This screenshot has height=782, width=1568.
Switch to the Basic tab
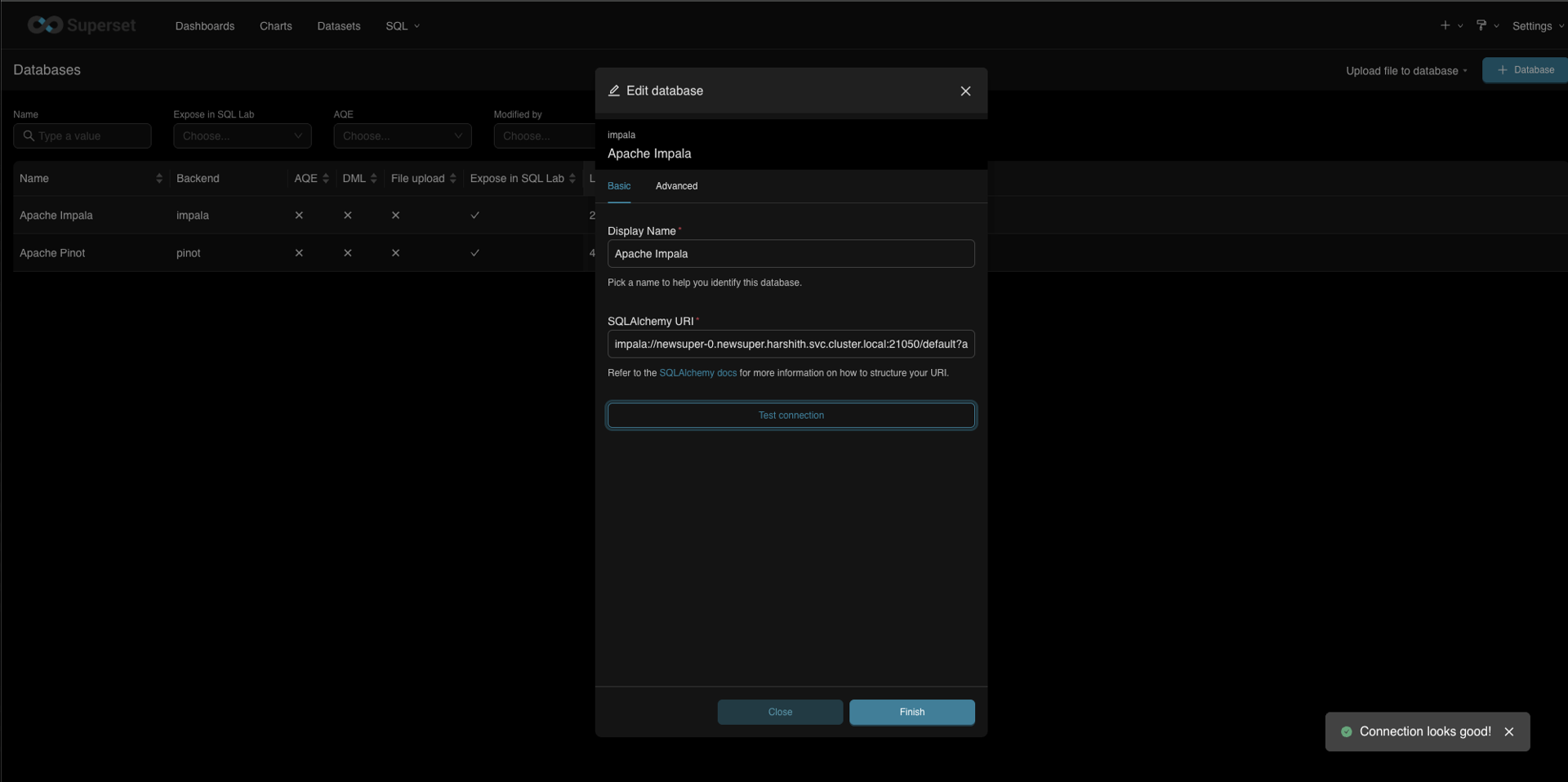pyautogui.click(x=619, y=186)
